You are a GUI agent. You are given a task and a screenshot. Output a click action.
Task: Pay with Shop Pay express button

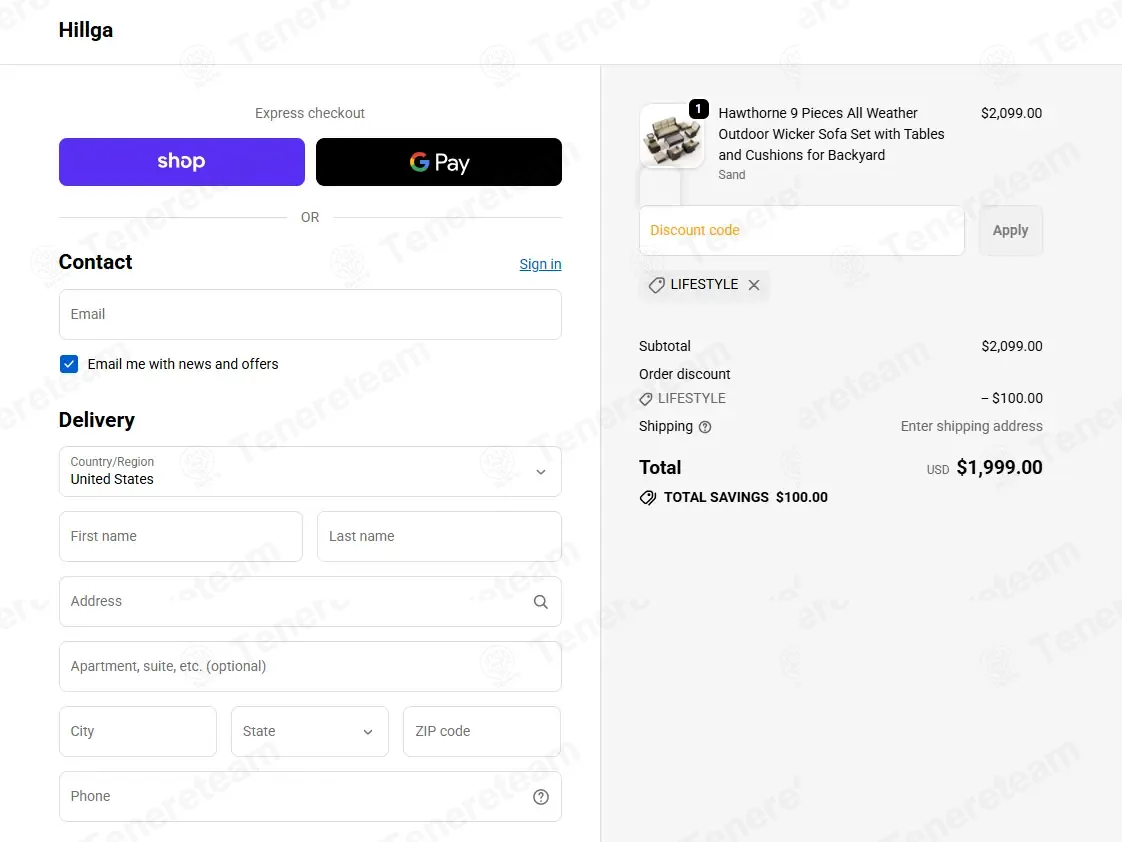[x=182, y=162]
